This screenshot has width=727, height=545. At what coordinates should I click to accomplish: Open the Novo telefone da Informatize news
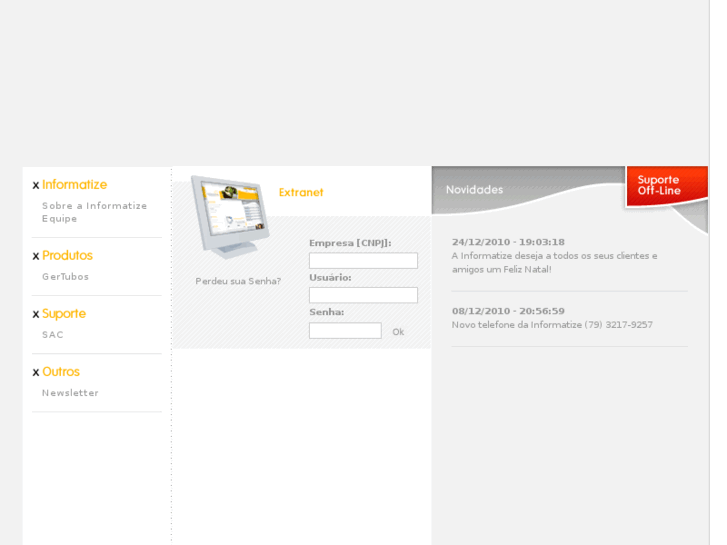(552, 325)
